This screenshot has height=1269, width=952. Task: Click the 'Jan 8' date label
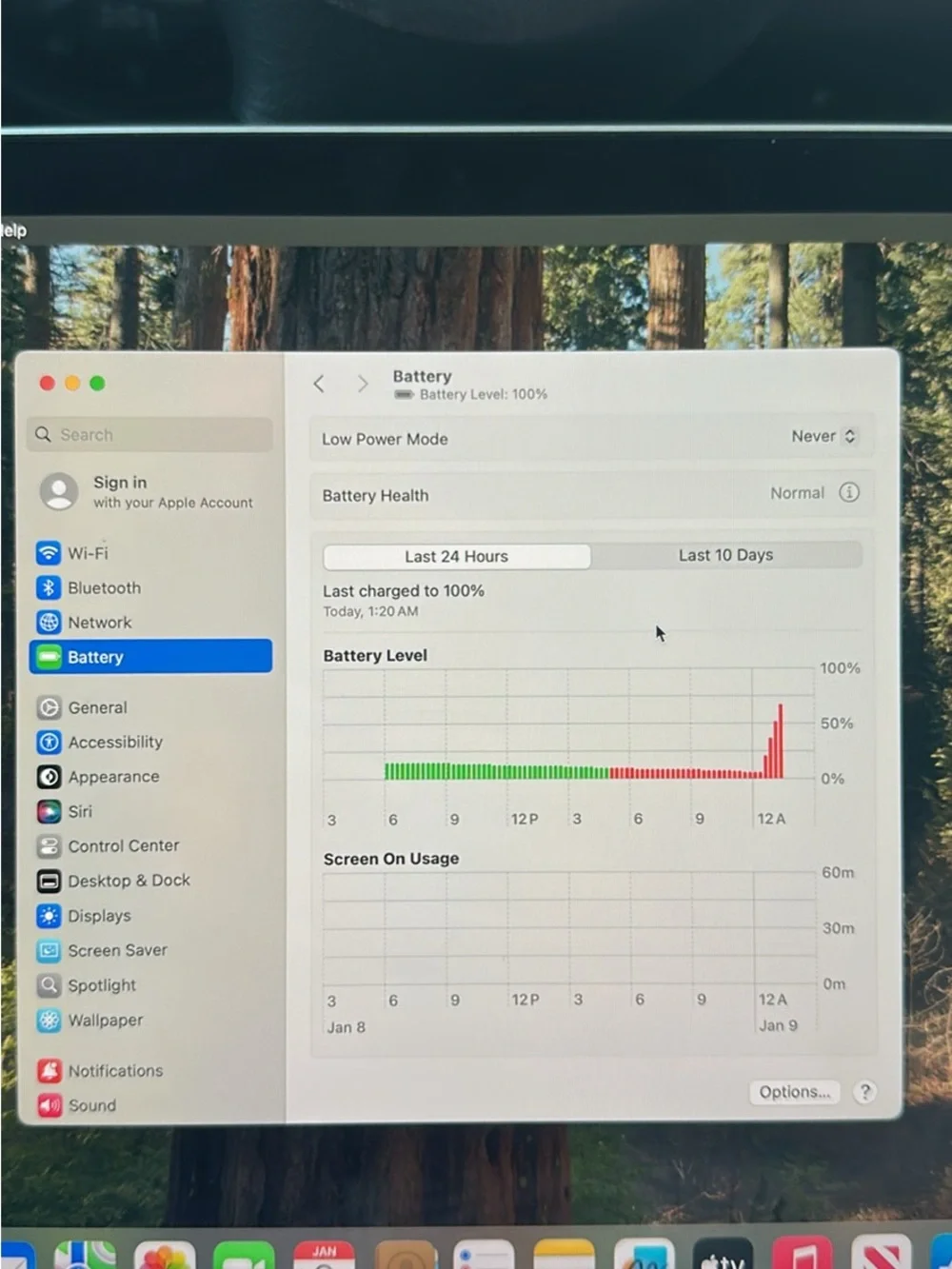pos(347,1027)
